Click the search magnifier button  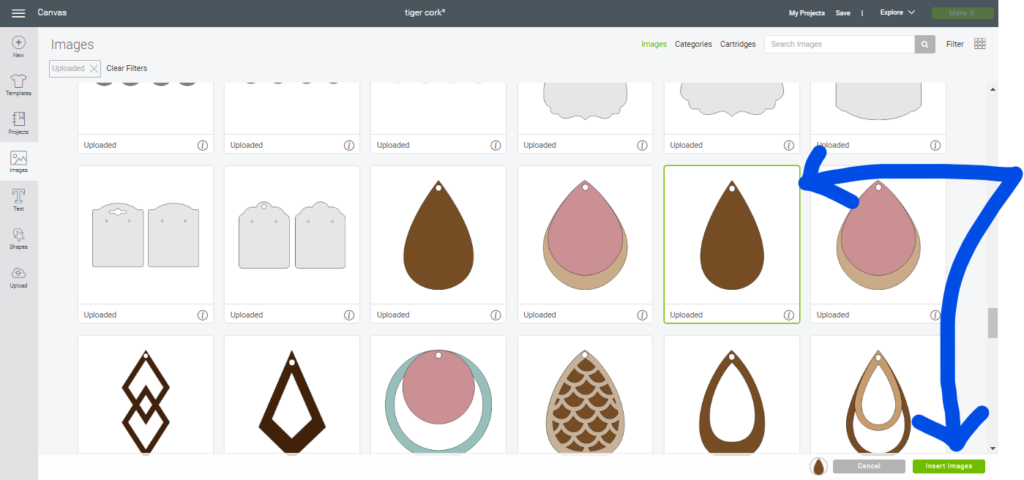(925, 44)
